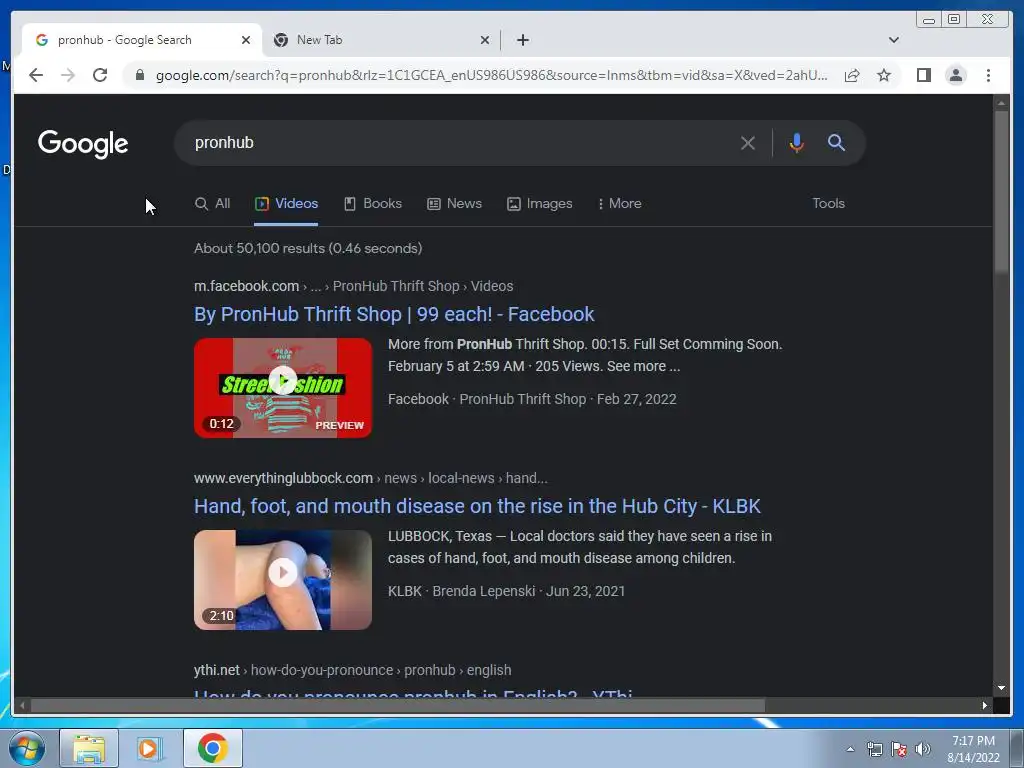
Task: Play the KLBK news video thumbnail
Action: click(283, 580)
